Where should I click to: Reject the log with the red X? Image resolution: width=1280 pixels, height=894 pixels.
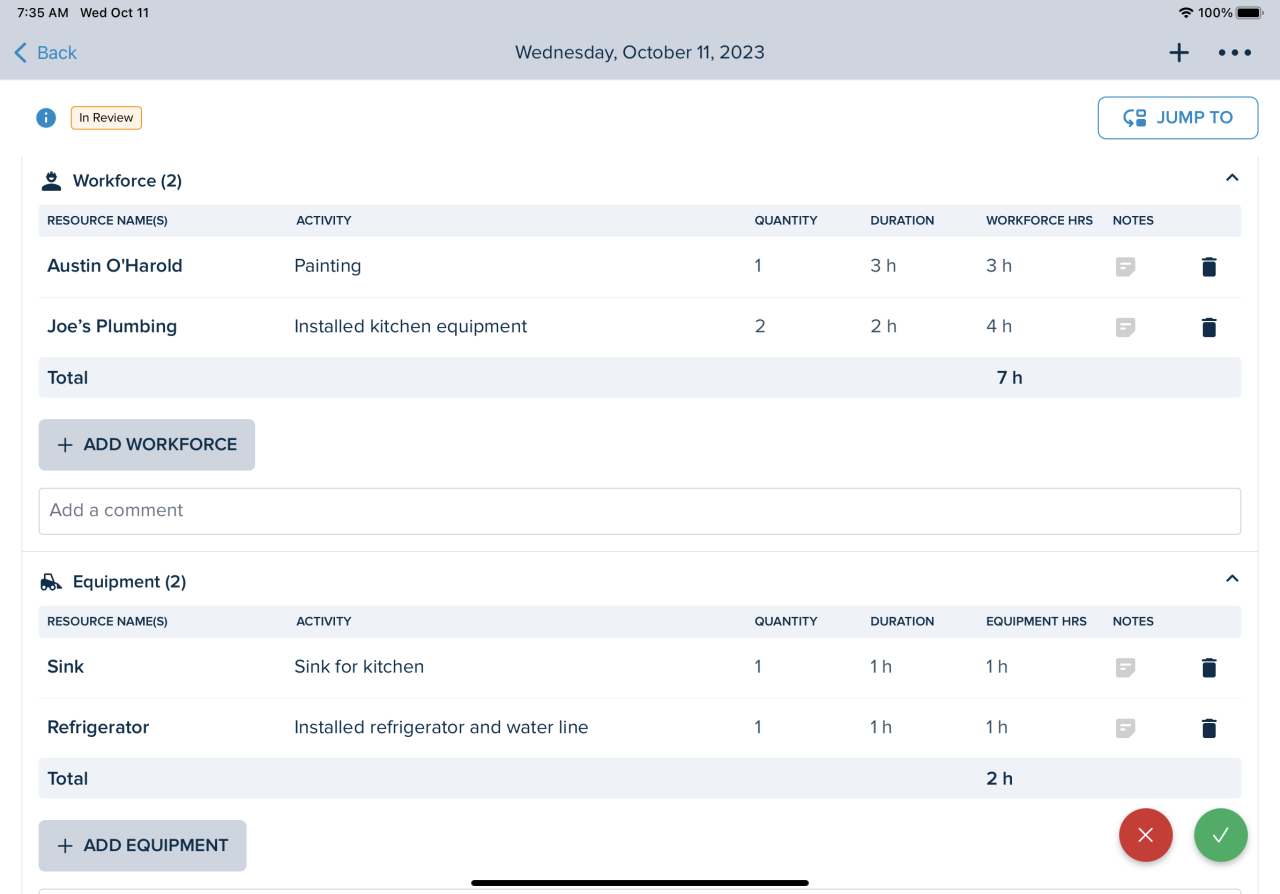[1145, 835]
